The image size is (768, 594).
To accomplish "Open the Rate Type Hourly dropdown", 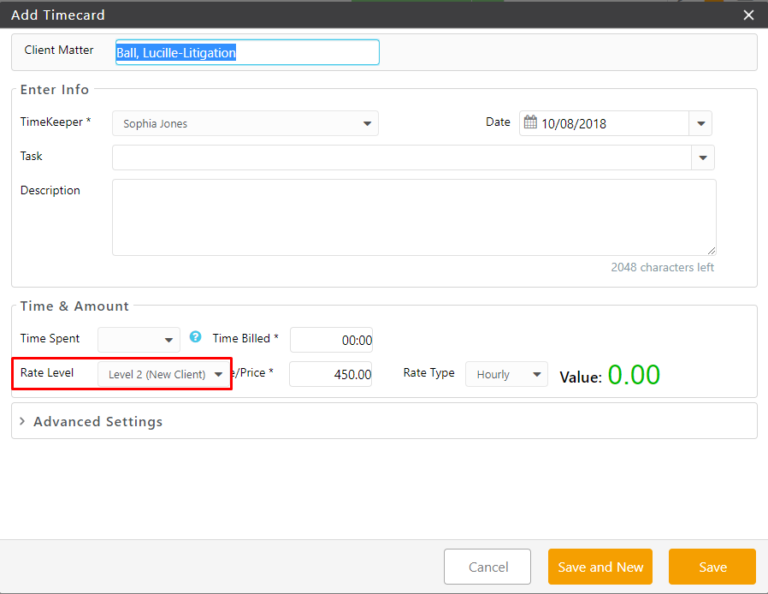I will [x=506, y=374].
